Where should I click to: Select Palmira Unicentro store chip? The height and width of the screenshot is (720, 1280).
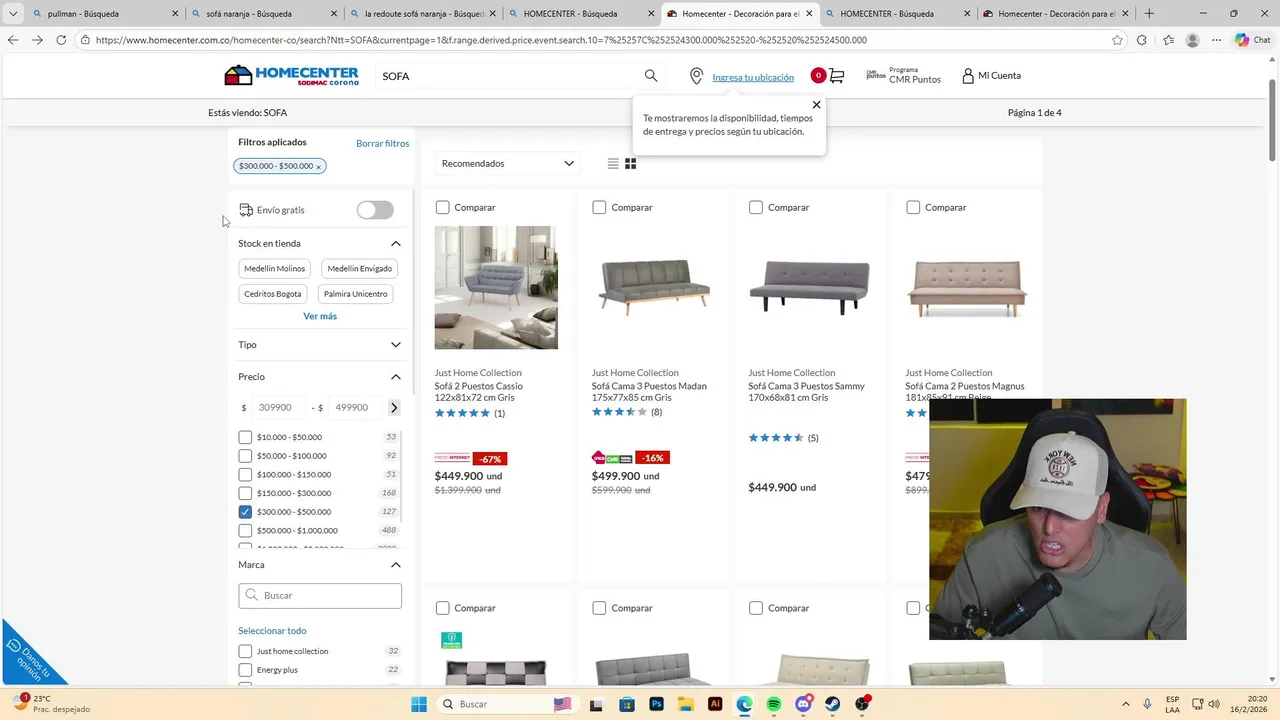(356, 294)
